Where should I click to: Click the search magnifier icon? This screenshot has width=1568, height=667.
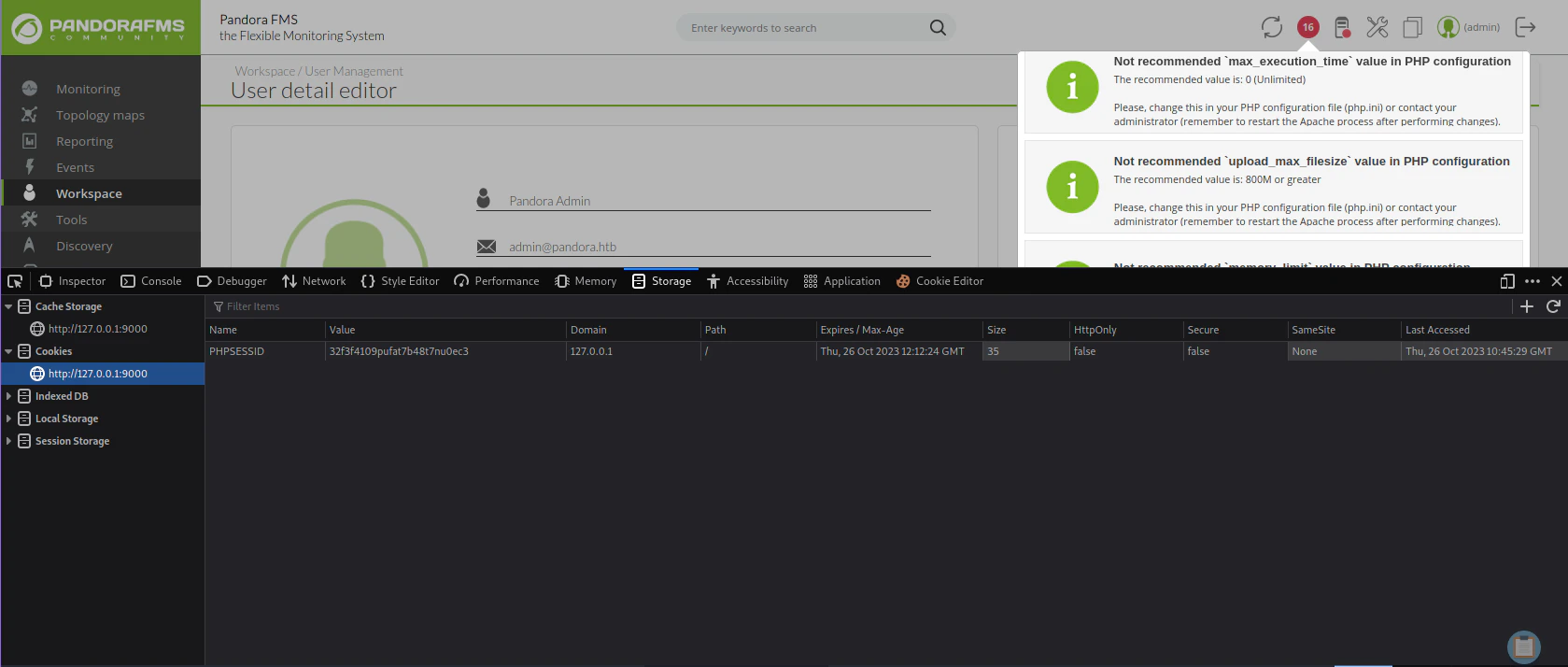[938, 28]
